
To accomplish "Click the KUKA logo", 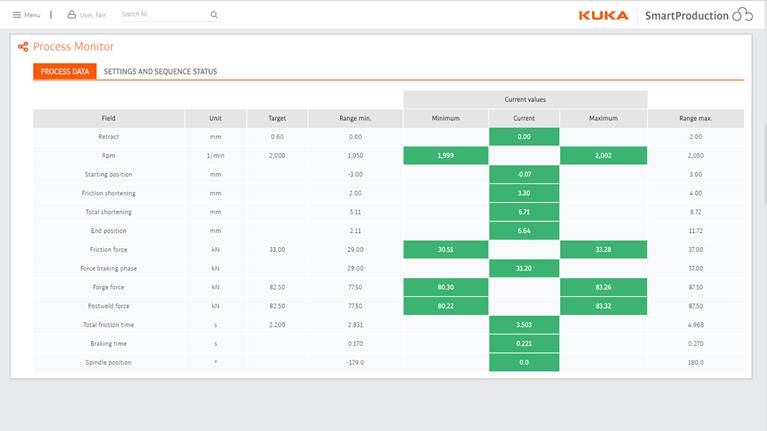I will point(603,15).
